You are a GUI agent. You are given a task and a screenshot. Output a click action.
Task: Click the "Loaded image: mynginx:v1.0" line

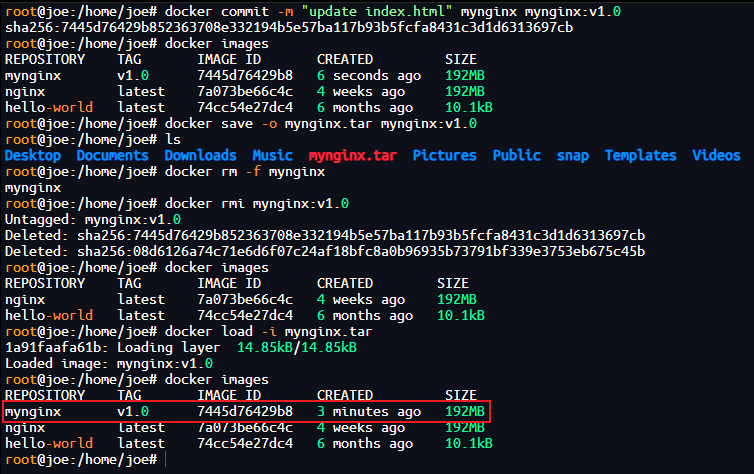tap(108, 363)
